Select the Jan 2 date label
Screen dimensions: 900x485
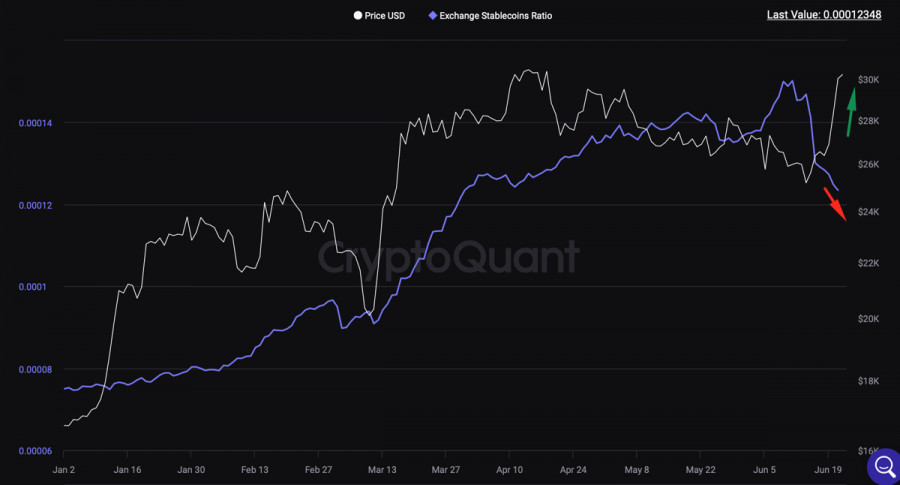point(63,469)
